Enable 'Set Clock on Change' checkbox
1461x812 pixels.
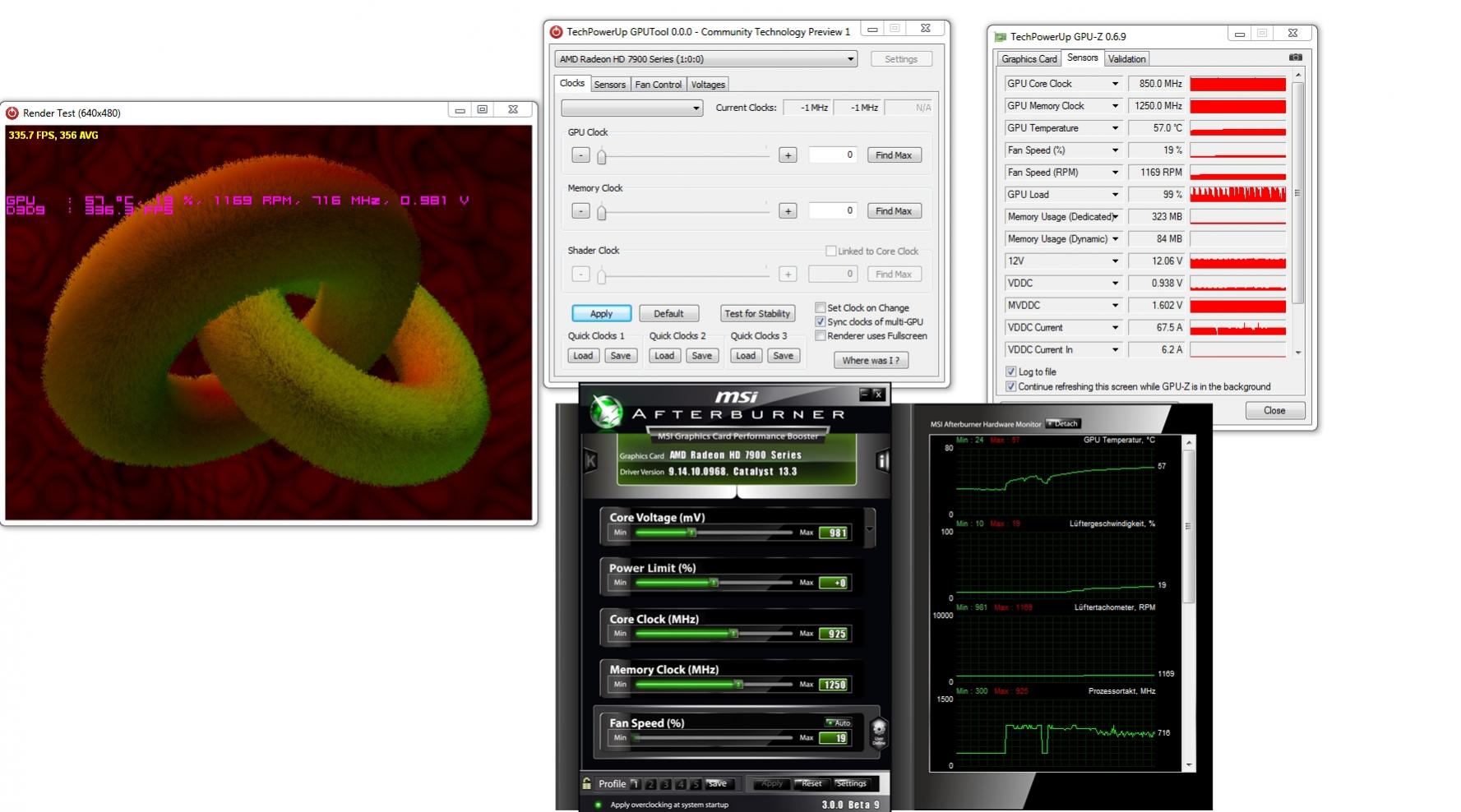tap(820, 307)
